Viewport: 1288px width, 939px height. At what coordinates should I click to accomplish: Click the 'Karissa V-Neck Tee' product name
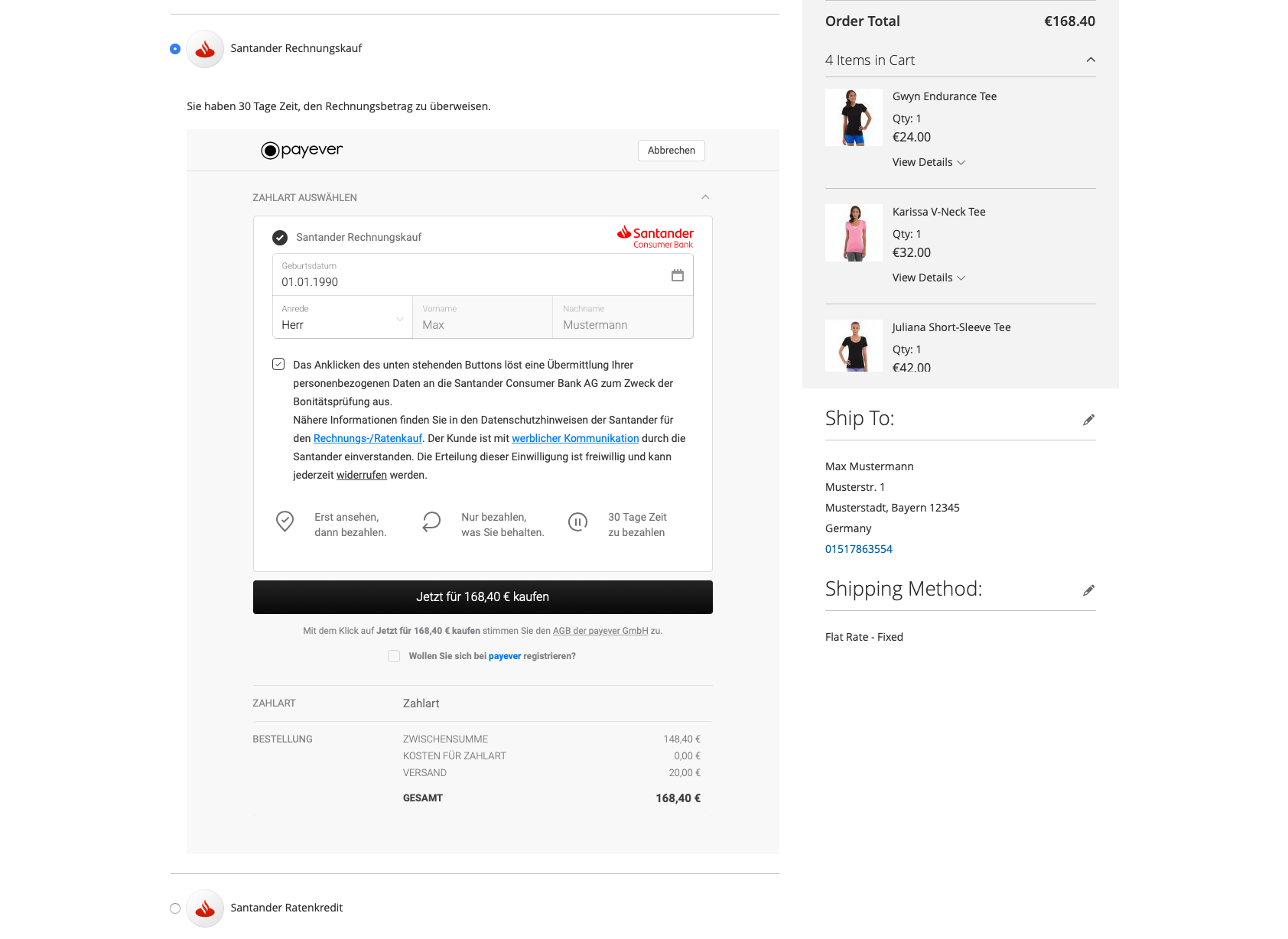939,212
